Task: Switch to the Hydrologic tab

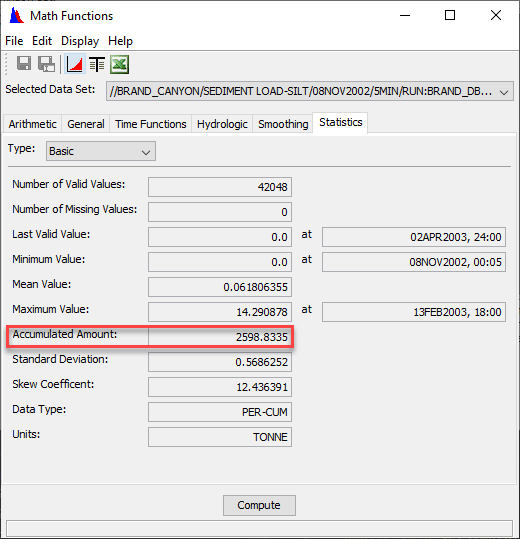Action: click(222, 124)
